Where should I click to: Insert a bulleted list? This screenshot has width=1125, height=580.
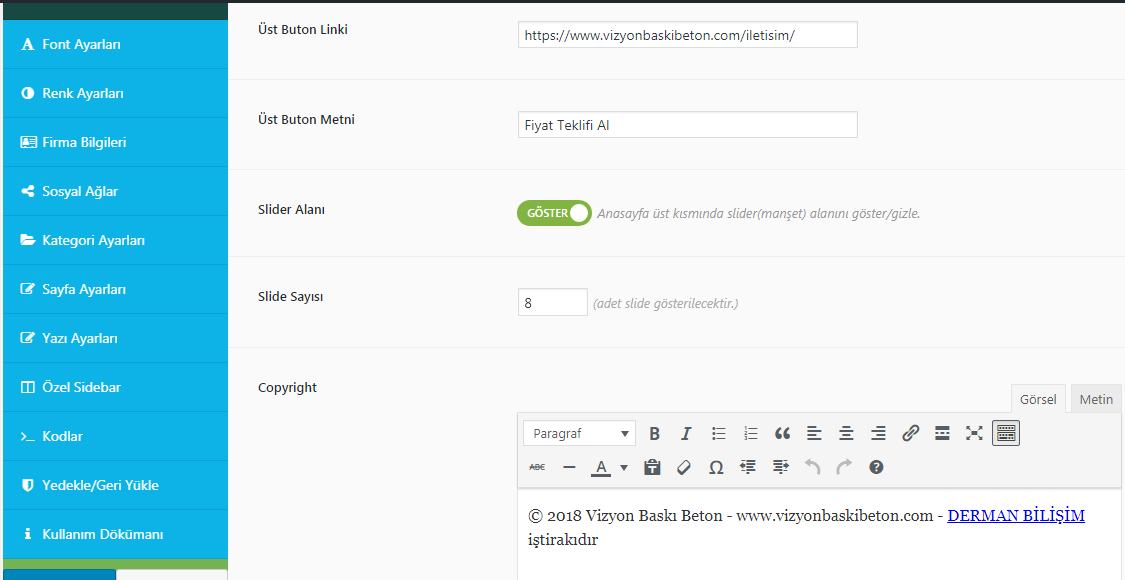[718, 433]
